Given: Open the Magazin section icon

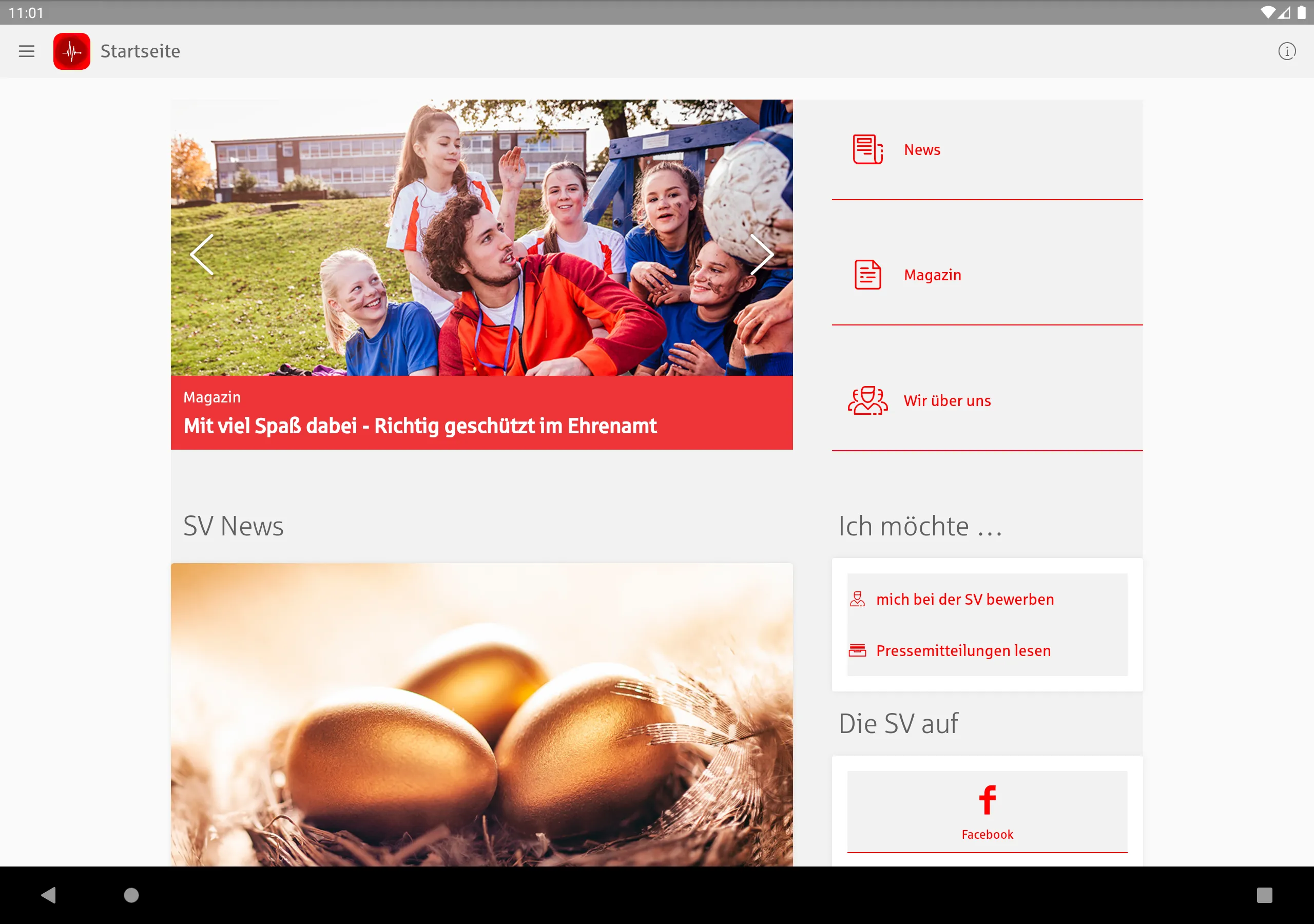Looking at the screenshot, I should point(865,275).
